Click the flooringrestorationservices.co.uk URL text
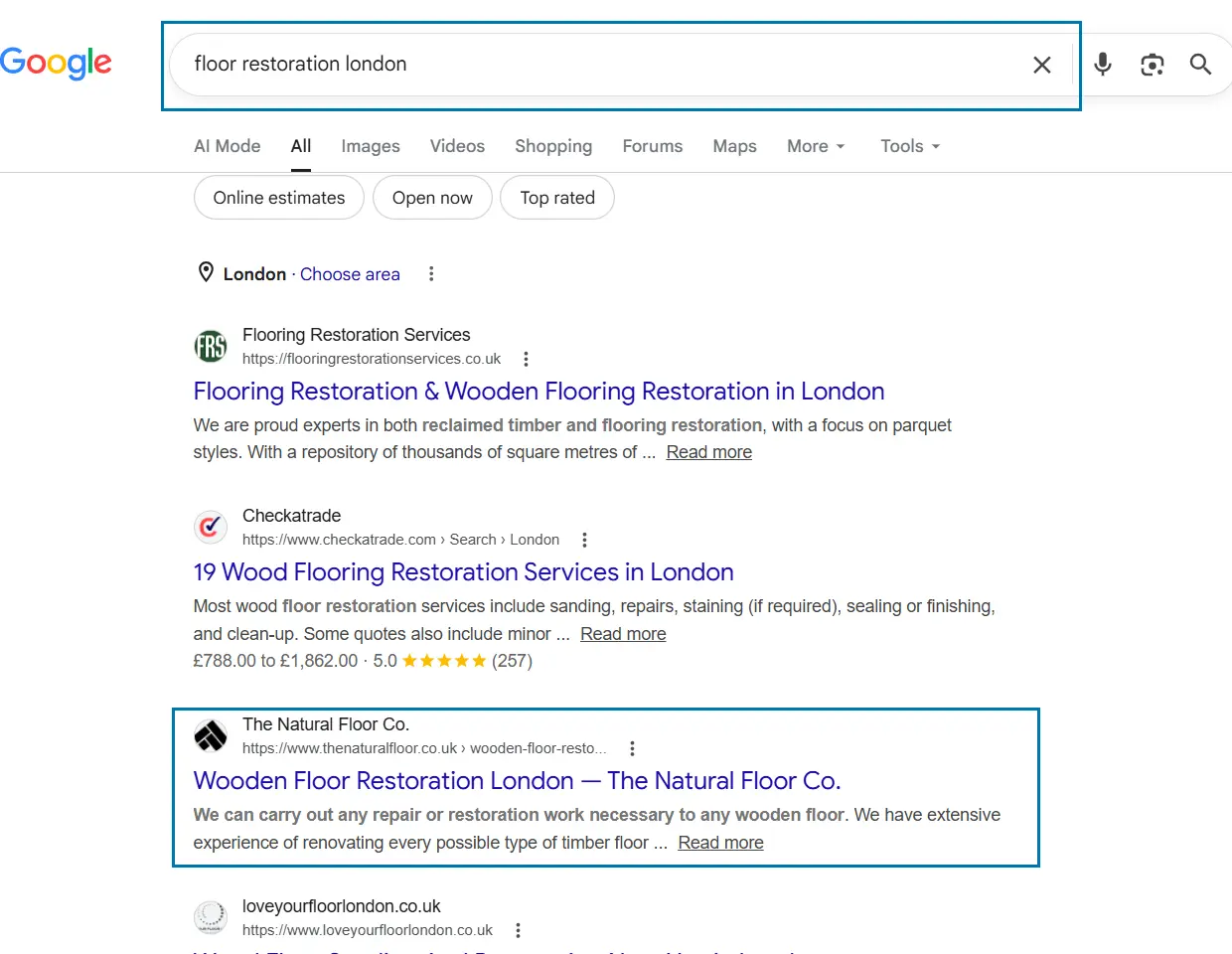This screenshot has width=1232, height=954. (372, 359)
